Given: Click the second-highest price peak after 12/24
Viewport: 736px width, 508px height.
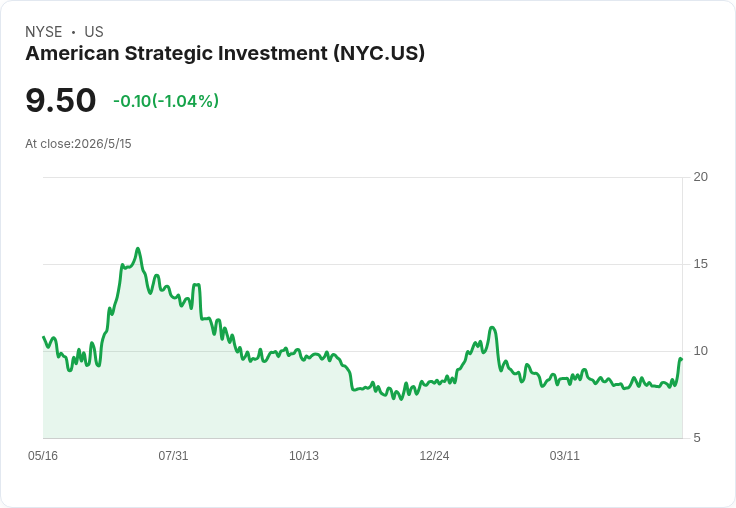Looking at the screenshot, I should click(x=491, y=327).
